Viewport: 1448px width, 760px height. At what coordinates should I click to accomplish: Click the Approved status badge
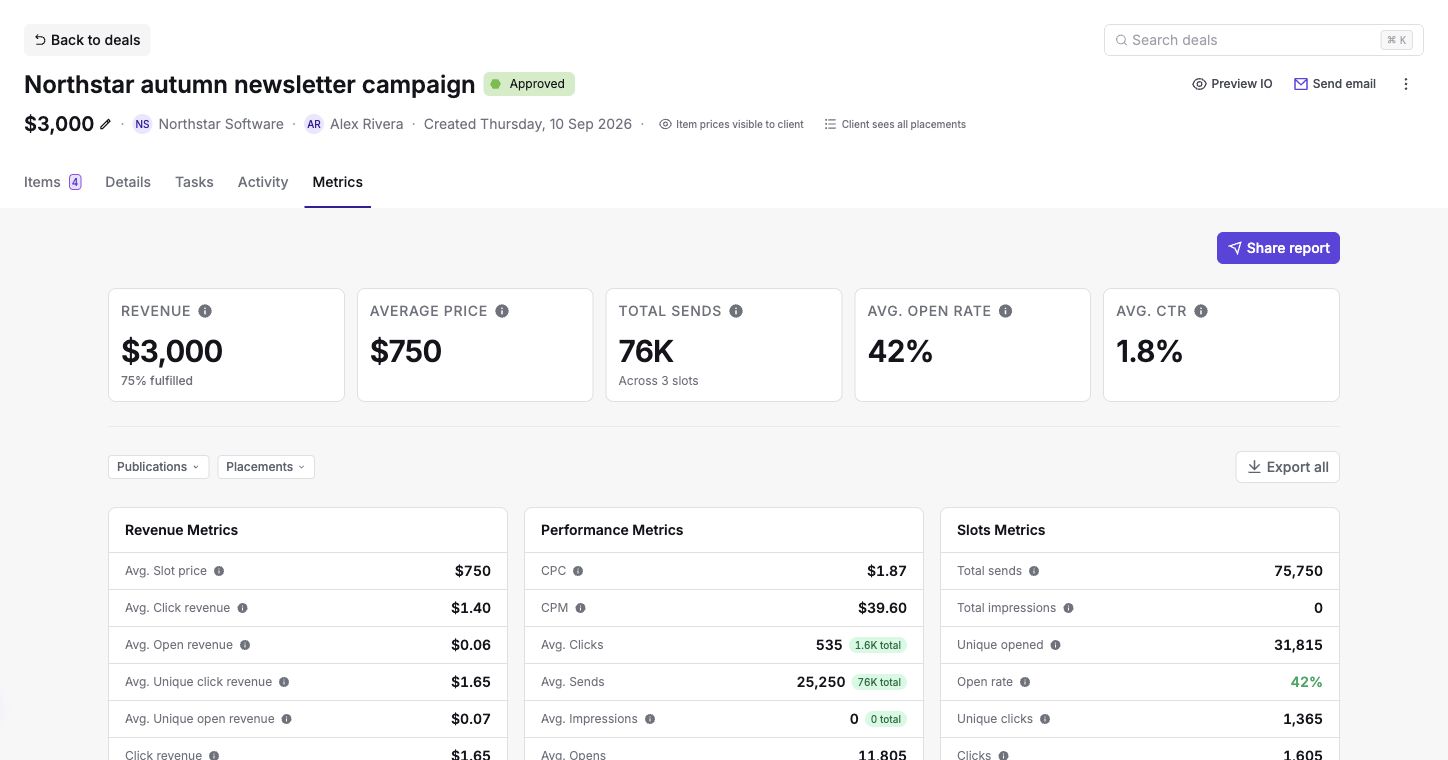(x=529, y=84)
